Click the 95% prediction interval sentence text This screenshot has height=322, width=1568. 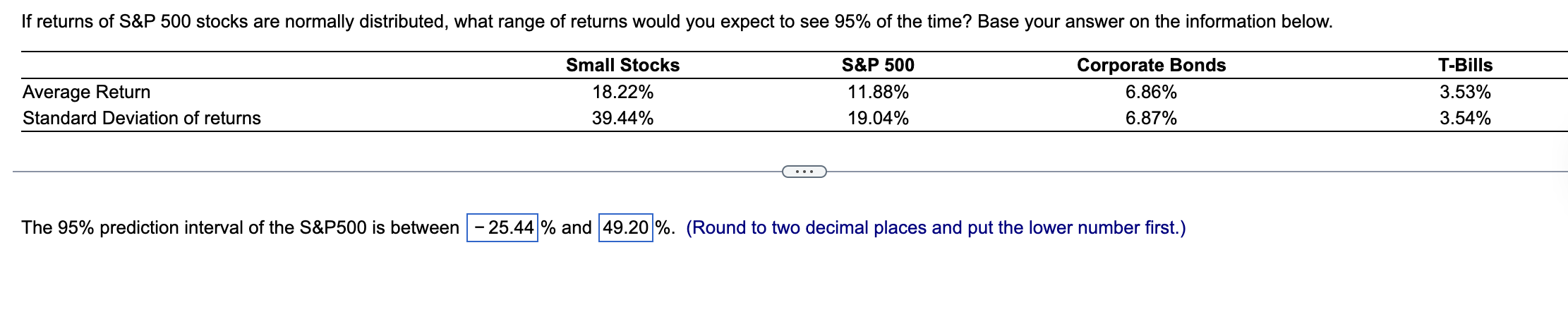coord(240,227)
